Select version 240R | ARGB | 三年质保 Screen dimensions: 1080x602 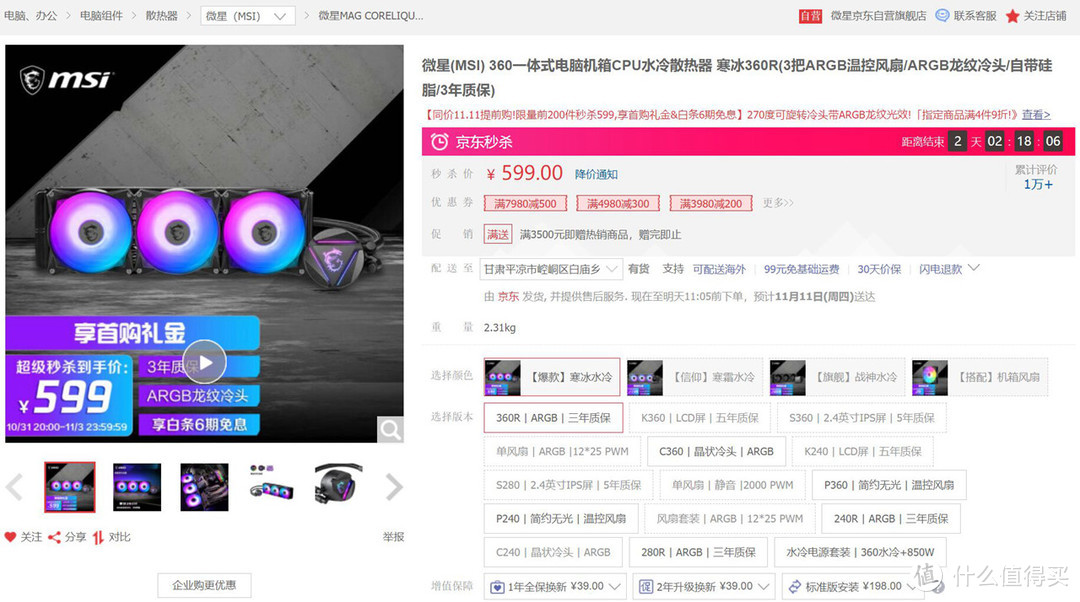coord(891,519)
